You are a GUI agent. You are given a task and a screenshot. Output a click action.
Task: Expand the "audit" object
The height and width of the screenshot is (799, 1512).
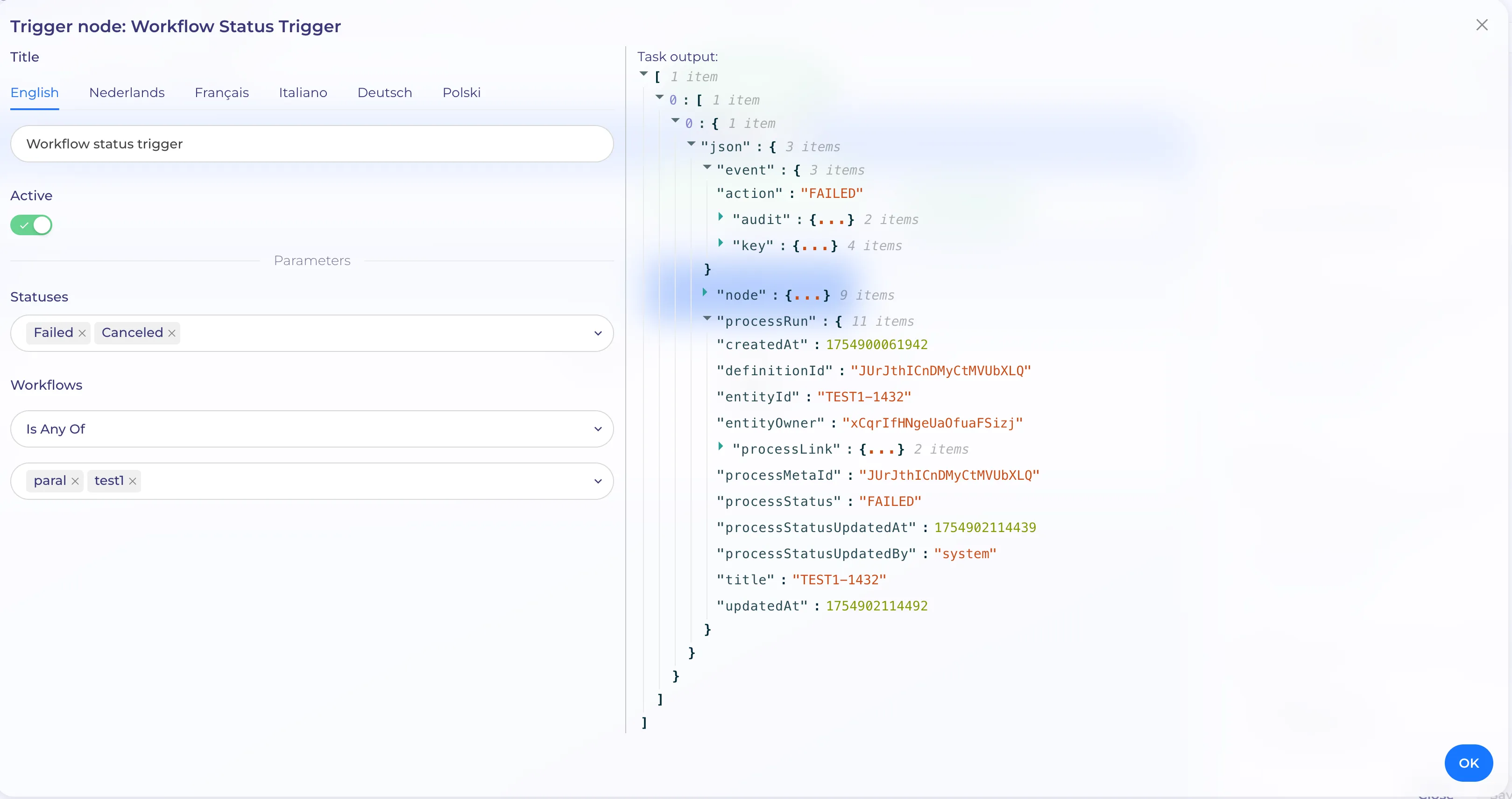coord(721,217)
